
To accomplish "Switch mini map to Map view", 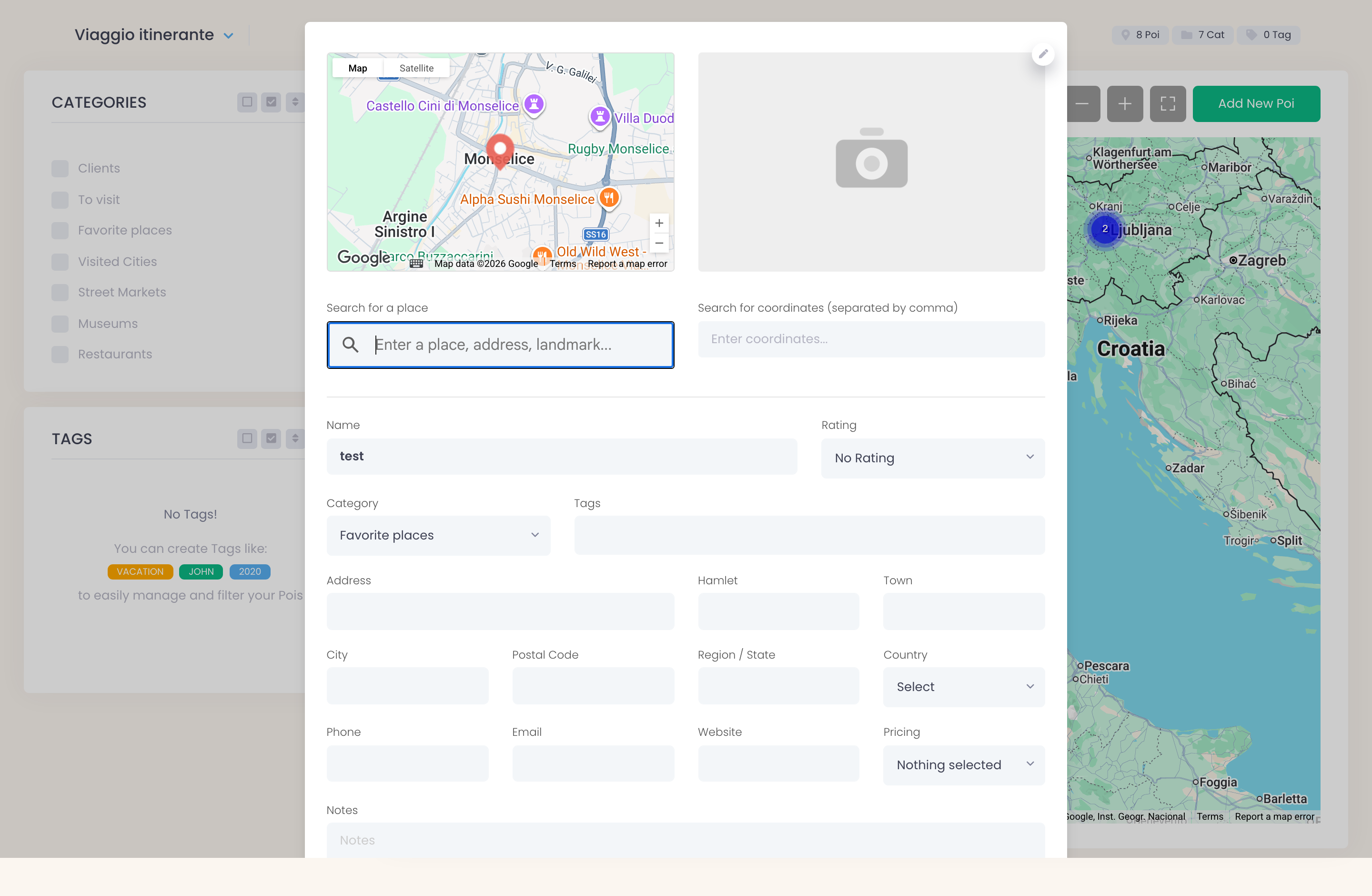I will pos(357,68).
